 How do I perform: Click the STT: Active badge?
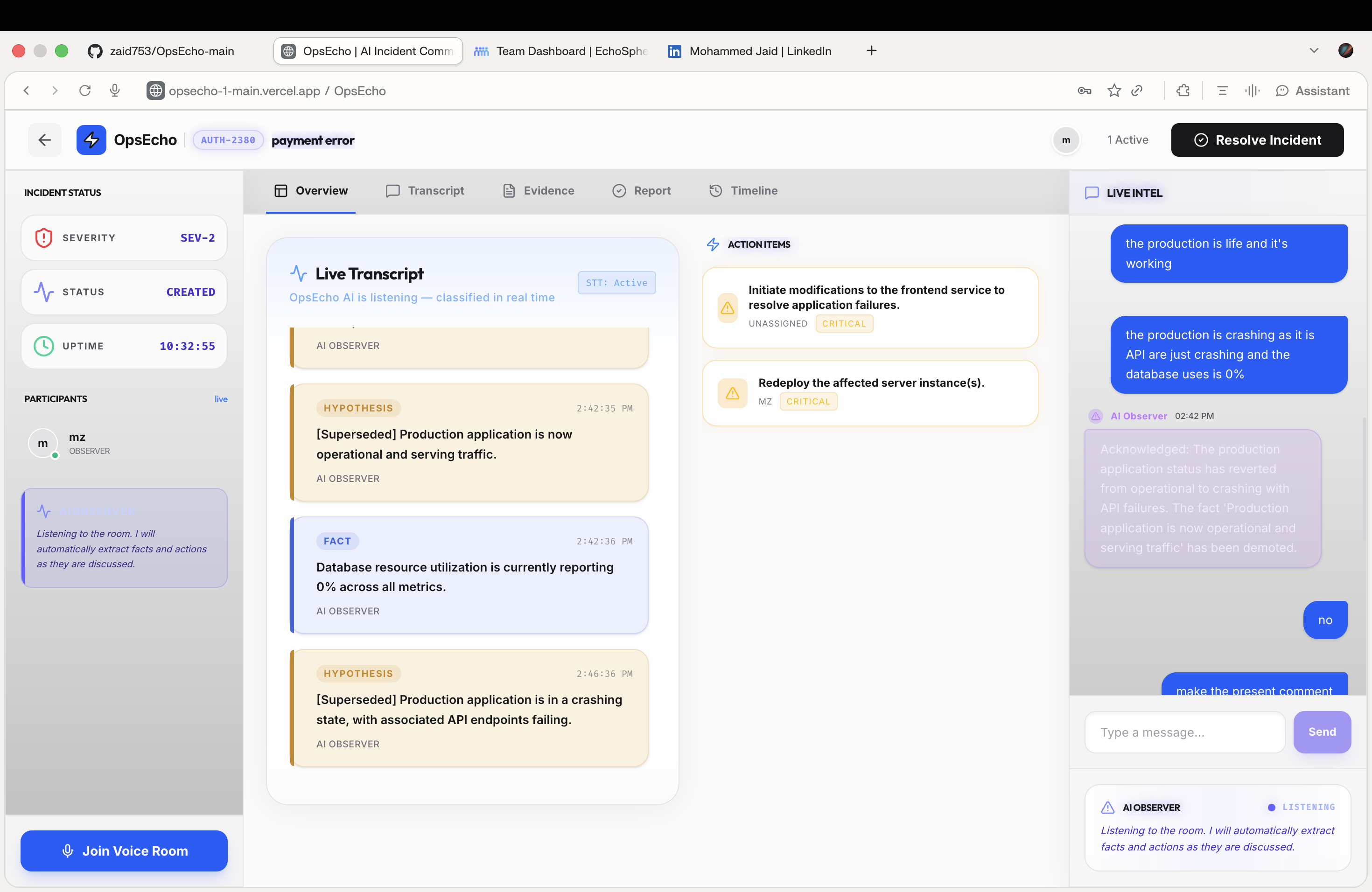click(616, 282)
